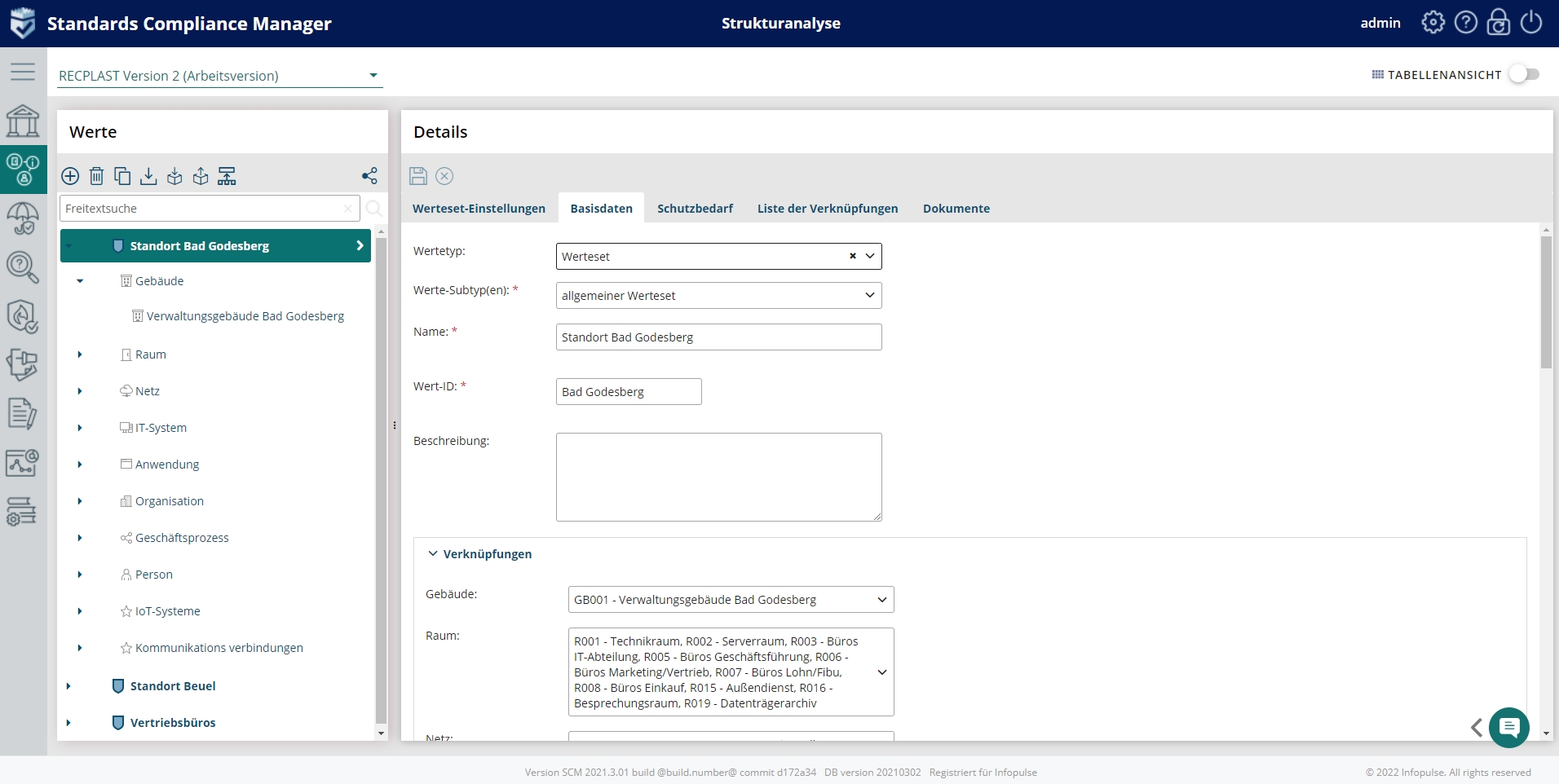The image size is (1559, 784).
Task: Clear the Freitextsuche field
Action: [348, 209]
